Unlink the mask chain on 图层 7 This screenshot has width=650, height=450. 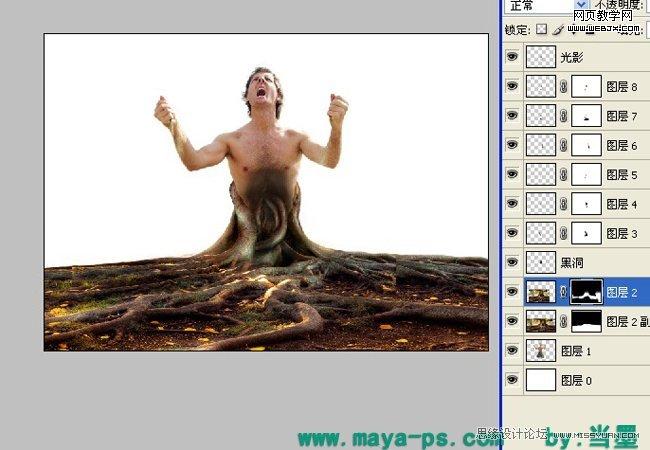(x=563, y=116)
